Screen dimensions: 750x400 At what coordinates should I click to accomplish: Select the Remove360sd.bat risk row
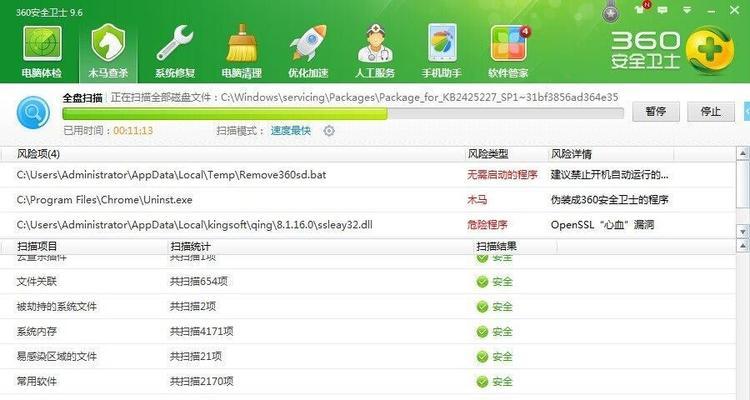point(367,175)
